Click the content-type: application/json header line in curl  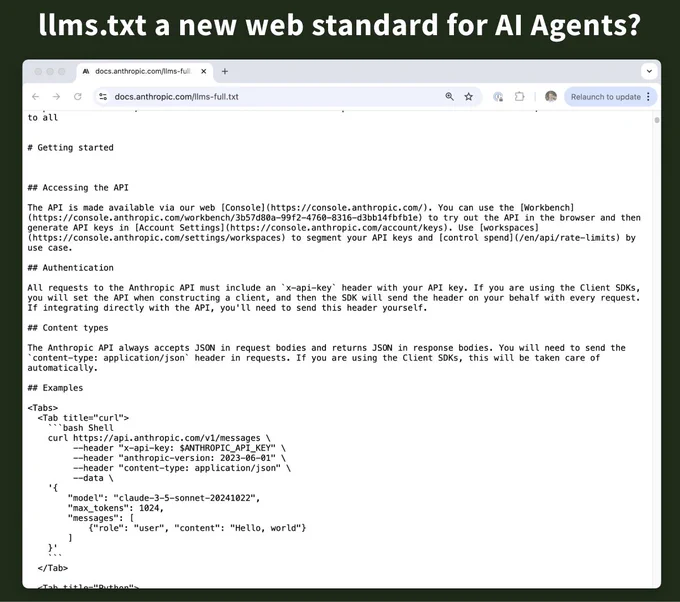[182, 468]
